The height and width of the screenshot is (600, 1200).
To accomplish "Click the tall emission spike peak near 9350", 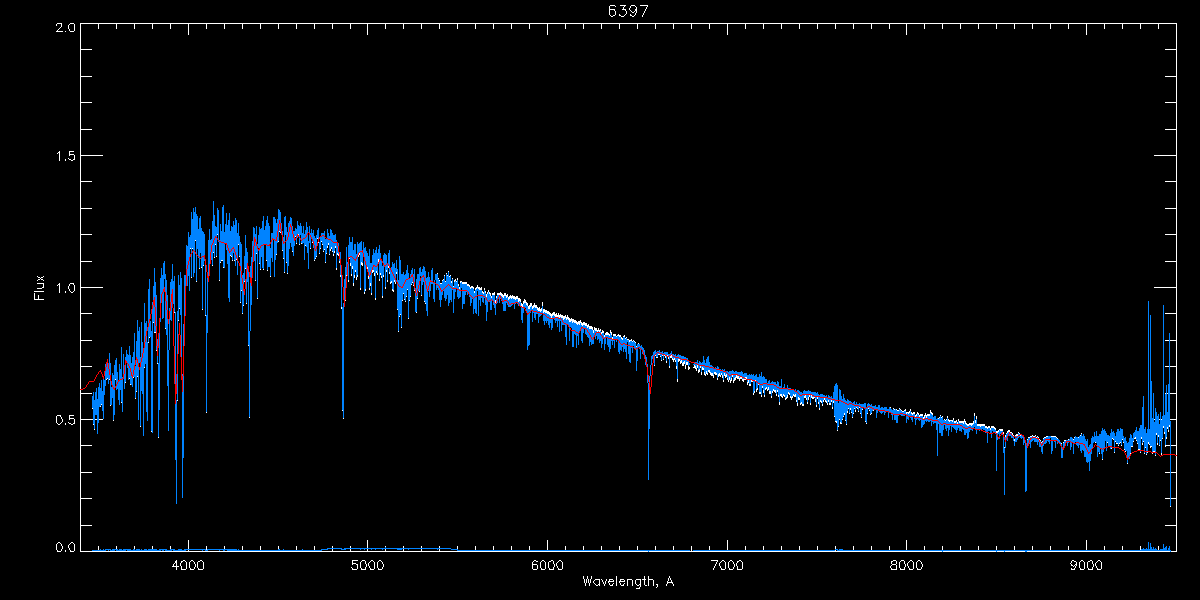I will pyautogui.click(x=1148, y=303).
